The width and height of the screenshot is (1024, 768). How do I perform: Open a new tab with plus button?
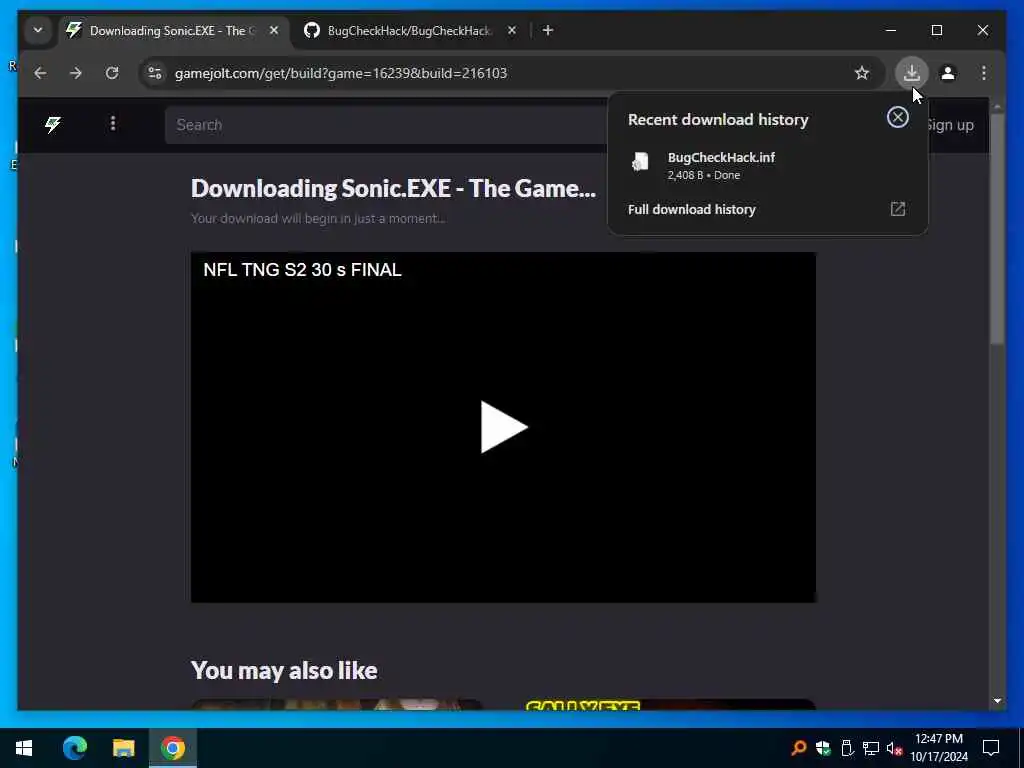(548, 31)
